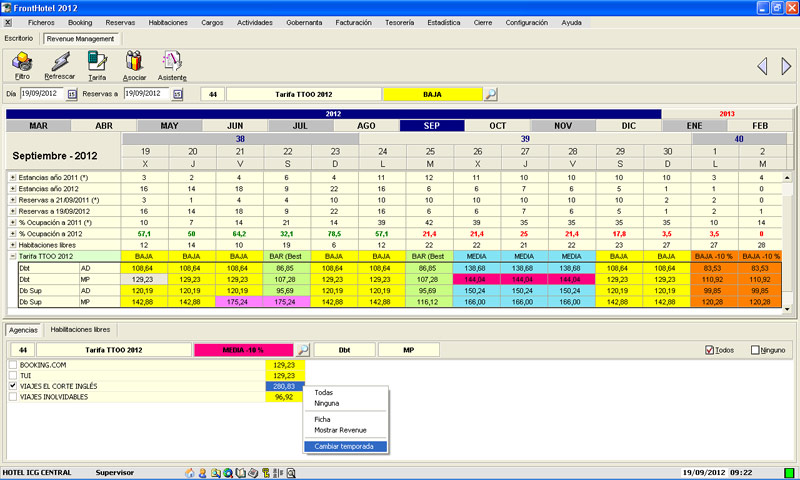Click home icon in status bar
This screenshot has height=480, width=800.
click(188, 472)
